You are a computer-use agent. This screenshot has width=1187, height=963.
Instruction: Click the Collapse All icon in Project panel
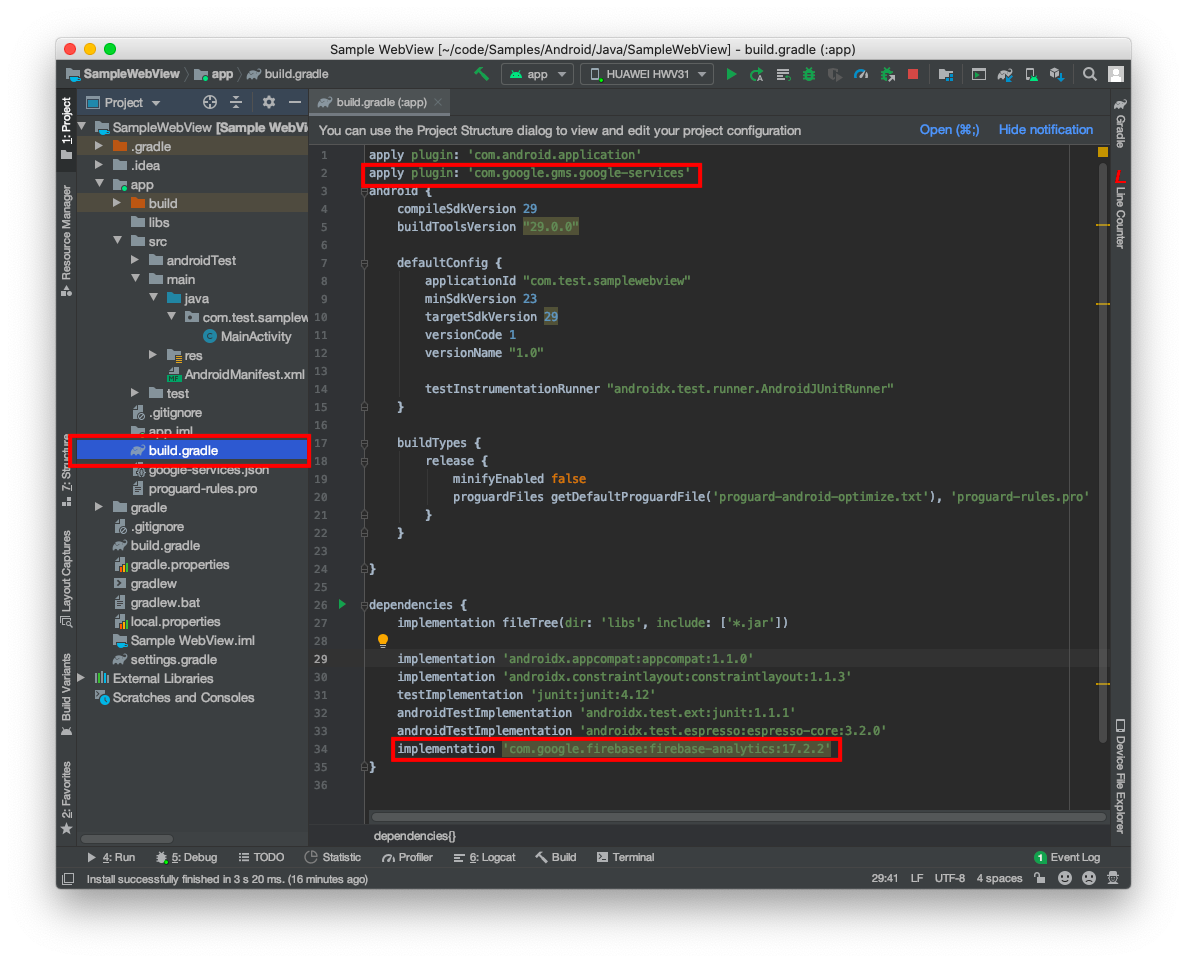coord(235,102)
